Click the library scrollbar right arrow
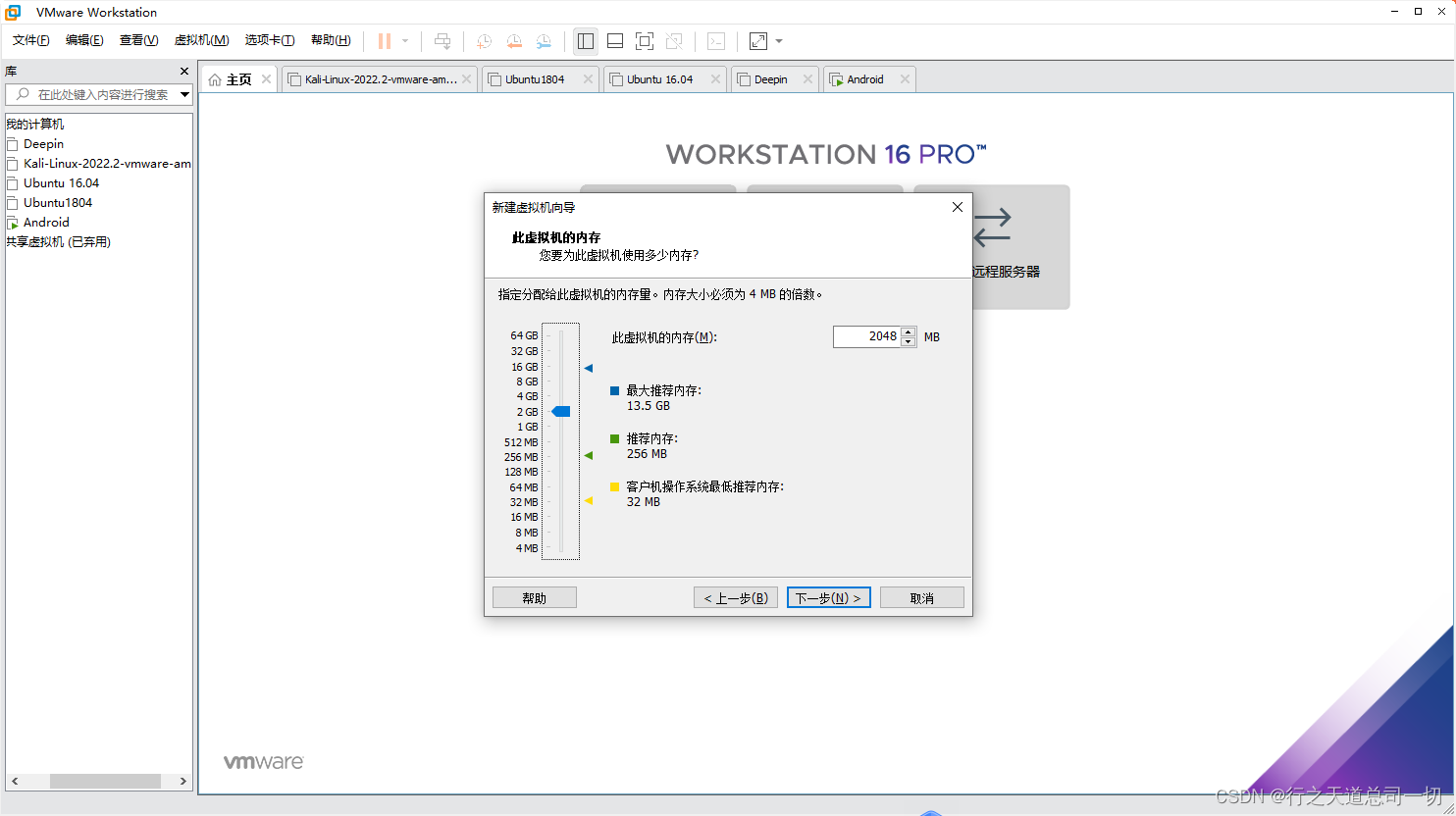The image size is (1456, 816). coord(183,782)
